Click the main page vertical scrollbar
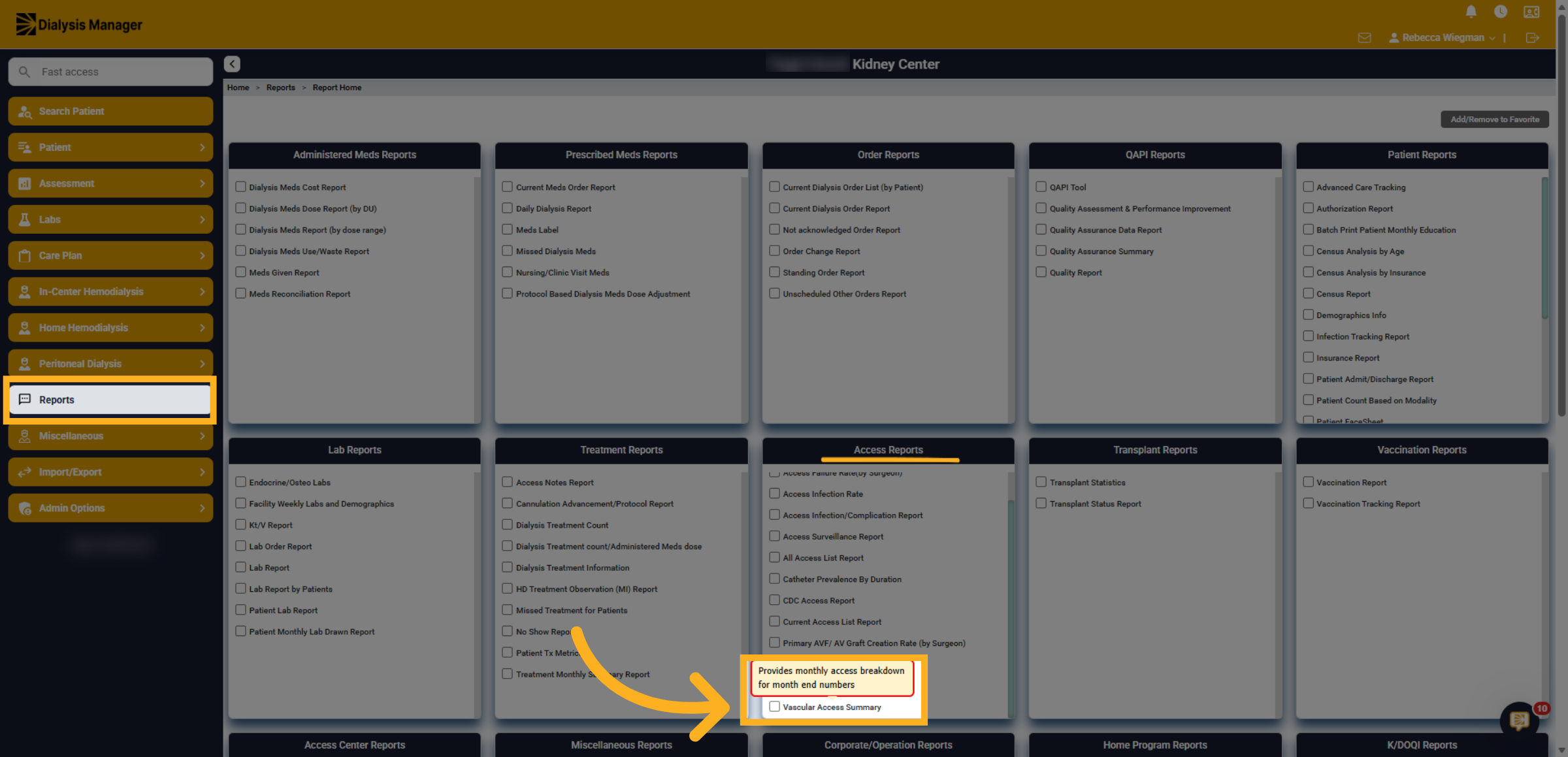 point(1561,216)
